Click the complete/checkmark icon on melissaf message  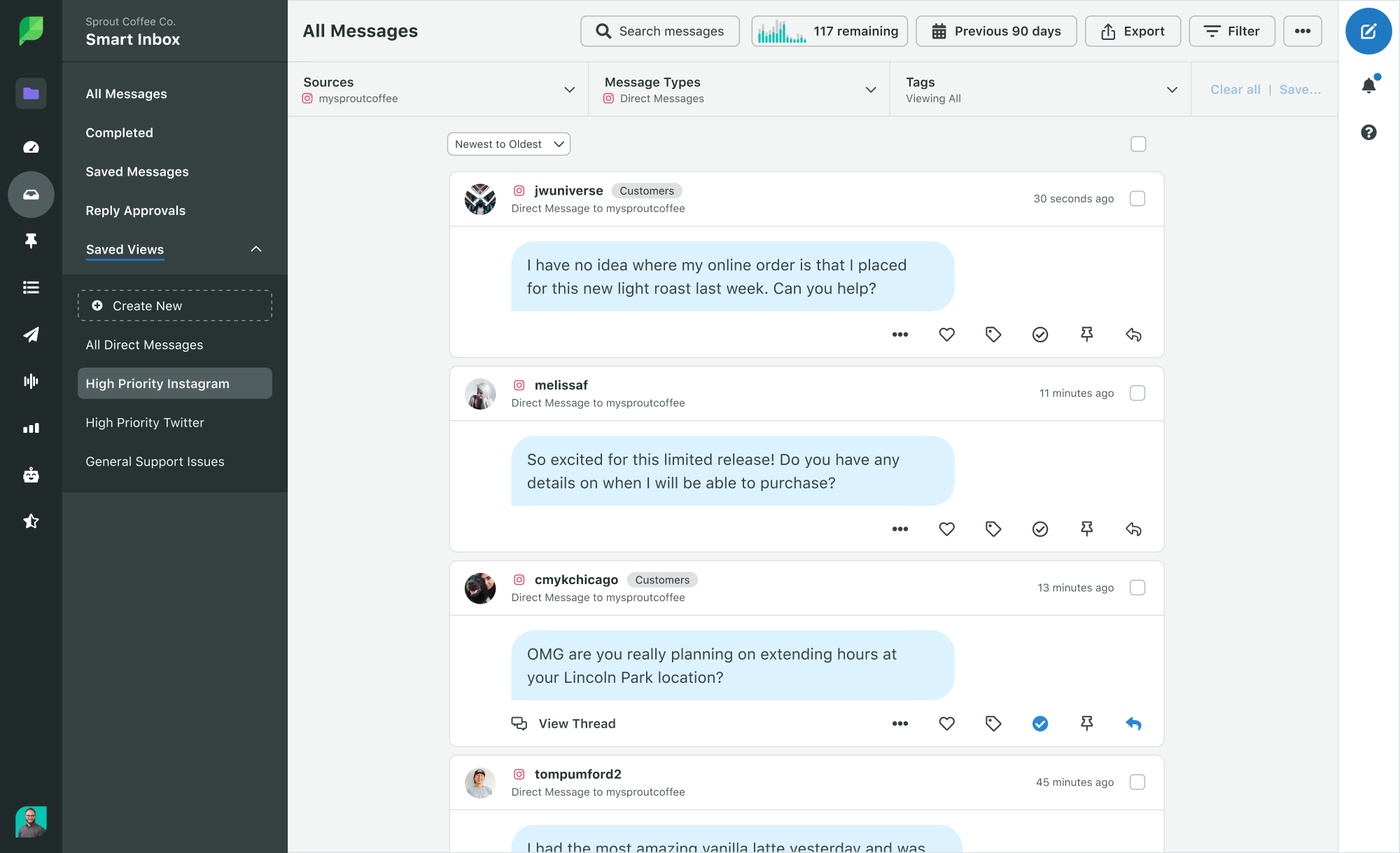tap(1040, 529)
